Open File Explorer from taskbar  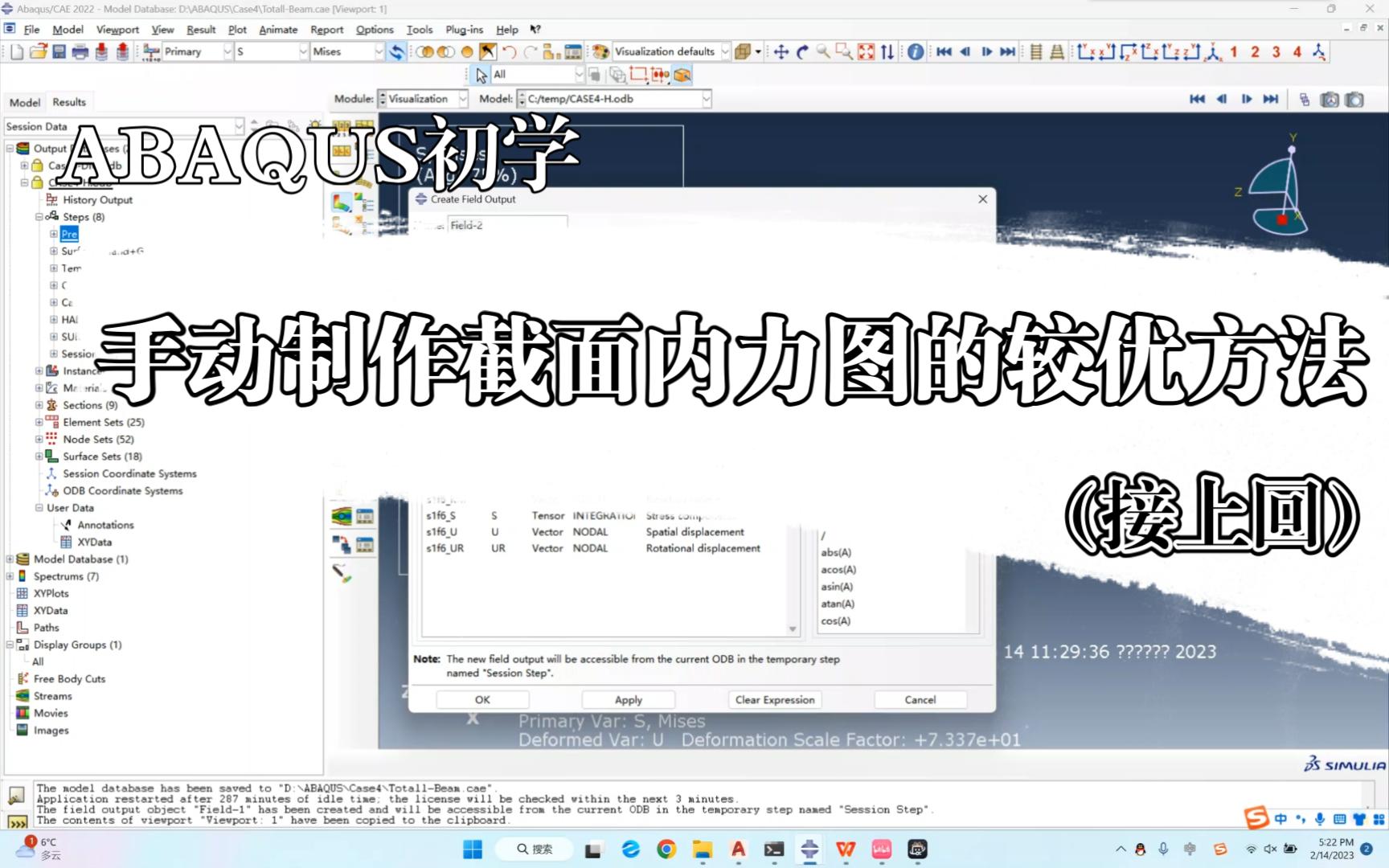tap(703, 849)
